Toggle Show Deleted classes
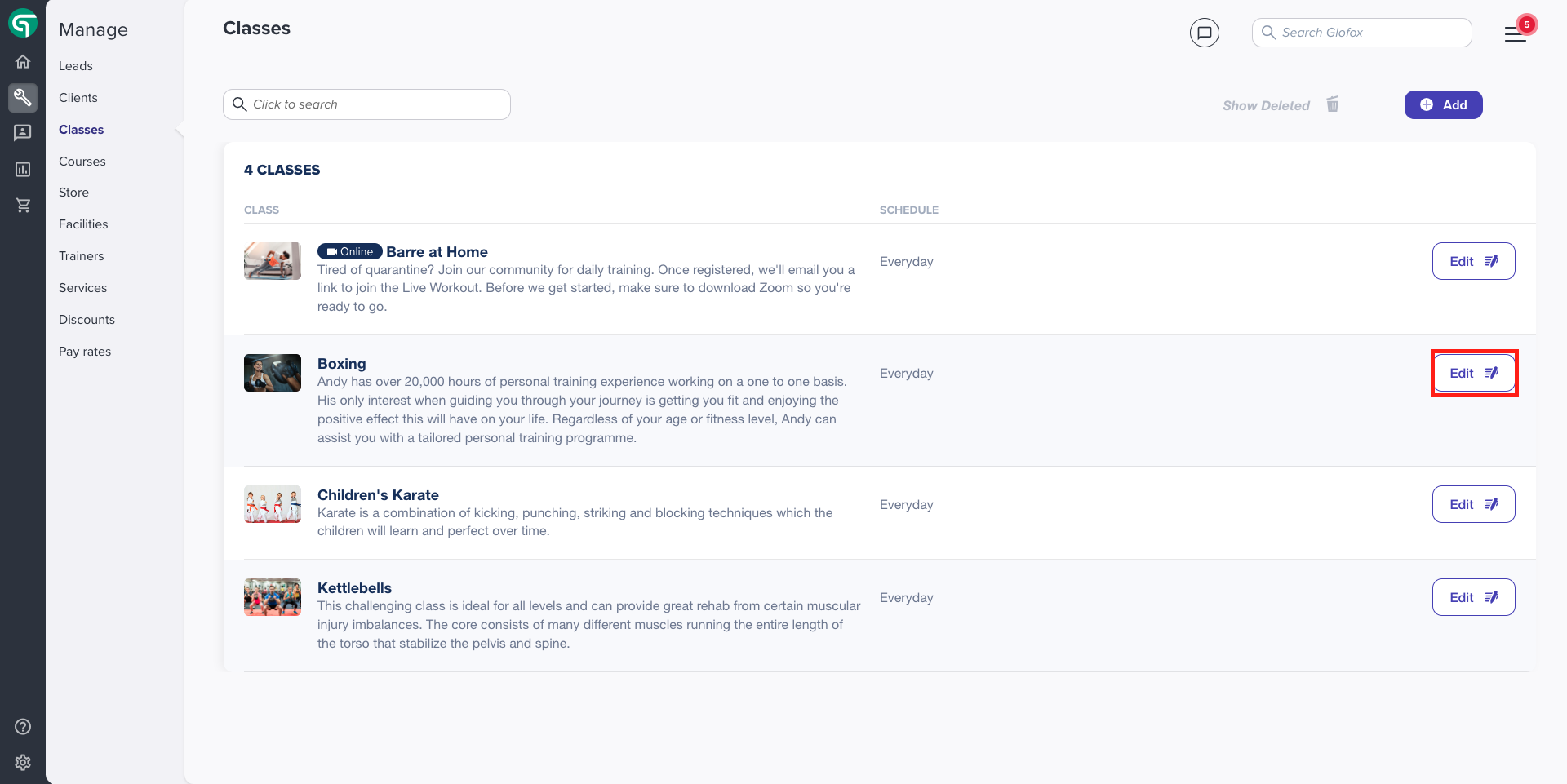The image size is (1567, 784). tap(1266, 105)
